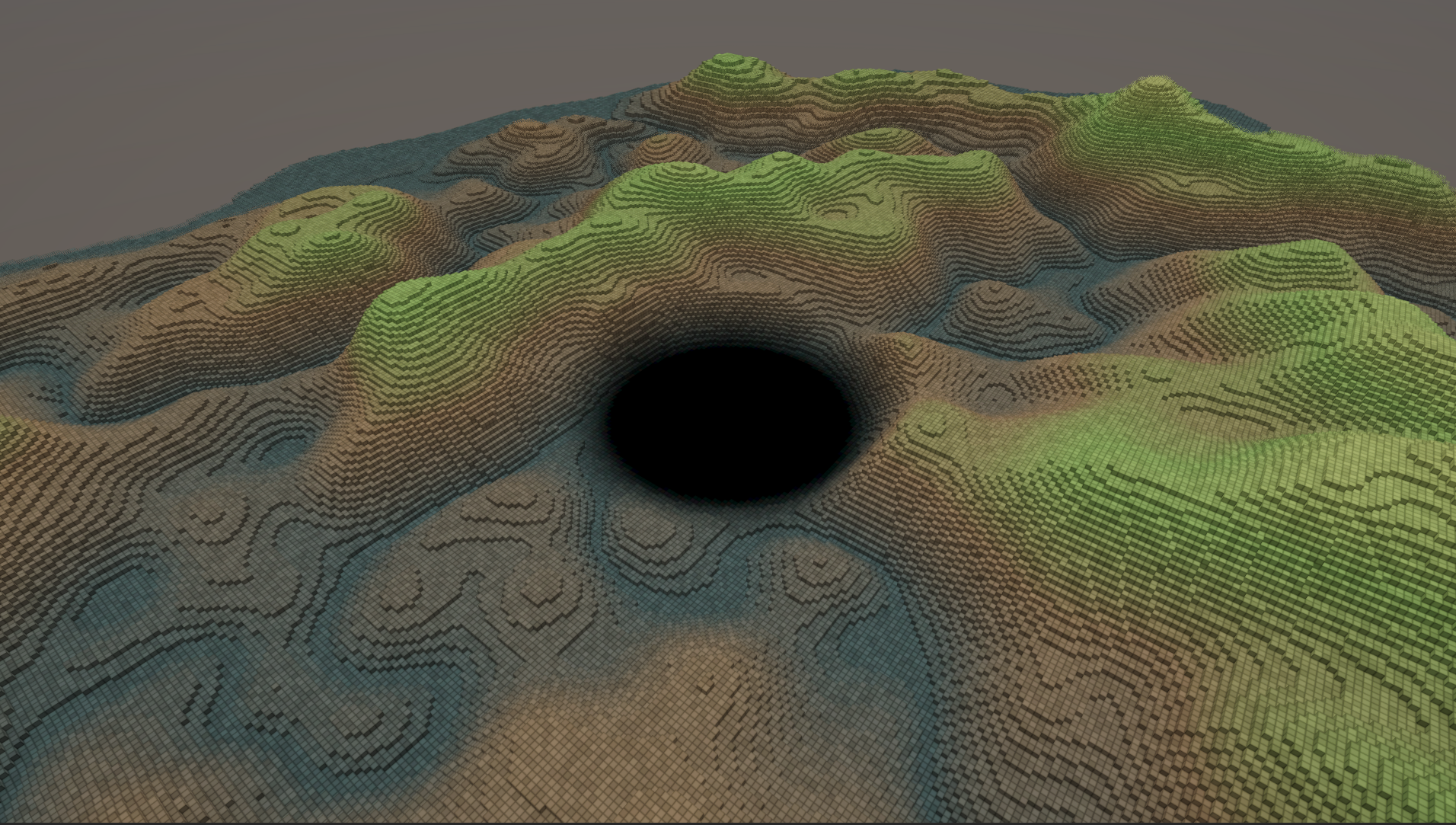Click the black circular hole in the terrain
The height and width of the screenshot is (825, 1456).
tap(729, 424)
